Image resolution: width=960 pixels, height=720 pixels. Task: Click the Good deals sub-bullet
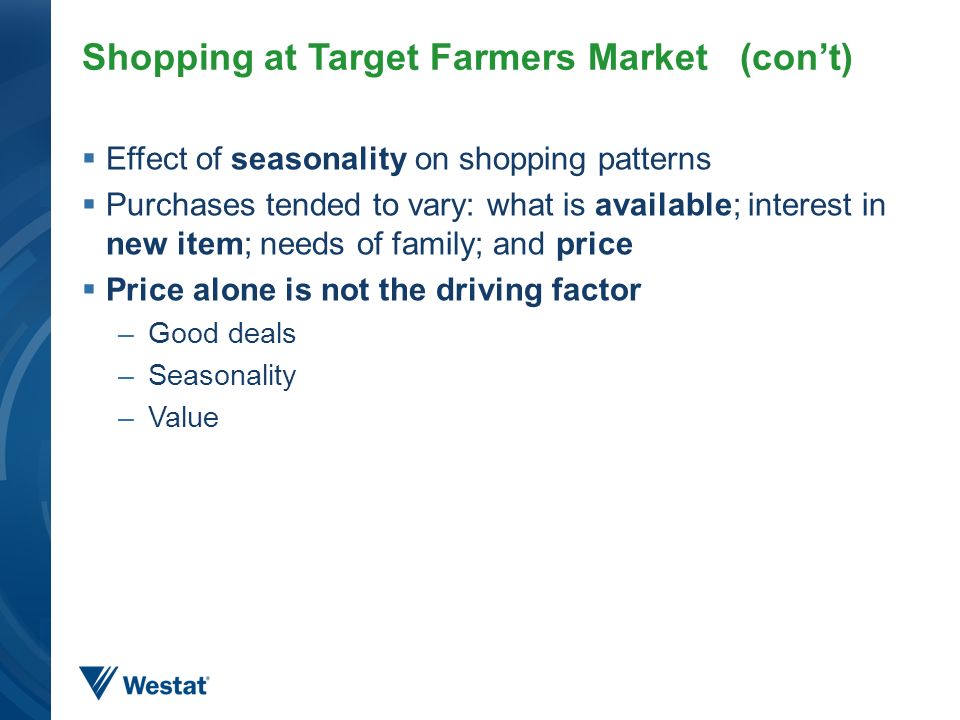point(222,334)
